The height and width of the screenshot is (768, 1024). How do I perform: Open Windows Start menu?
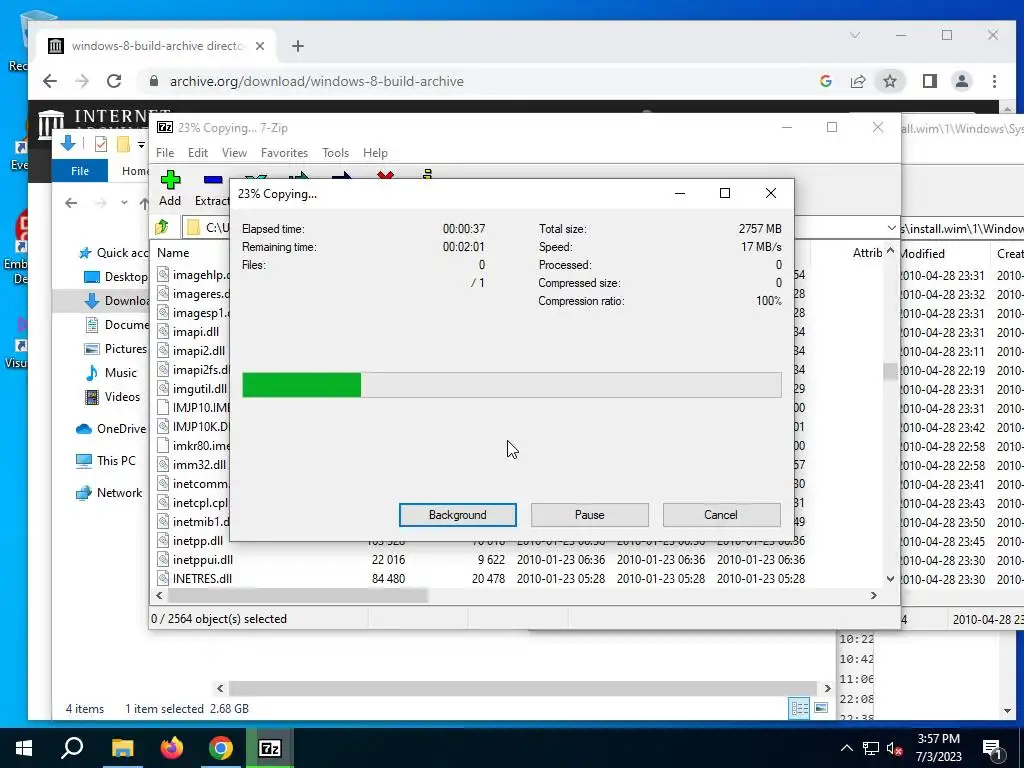click(24, 748)
